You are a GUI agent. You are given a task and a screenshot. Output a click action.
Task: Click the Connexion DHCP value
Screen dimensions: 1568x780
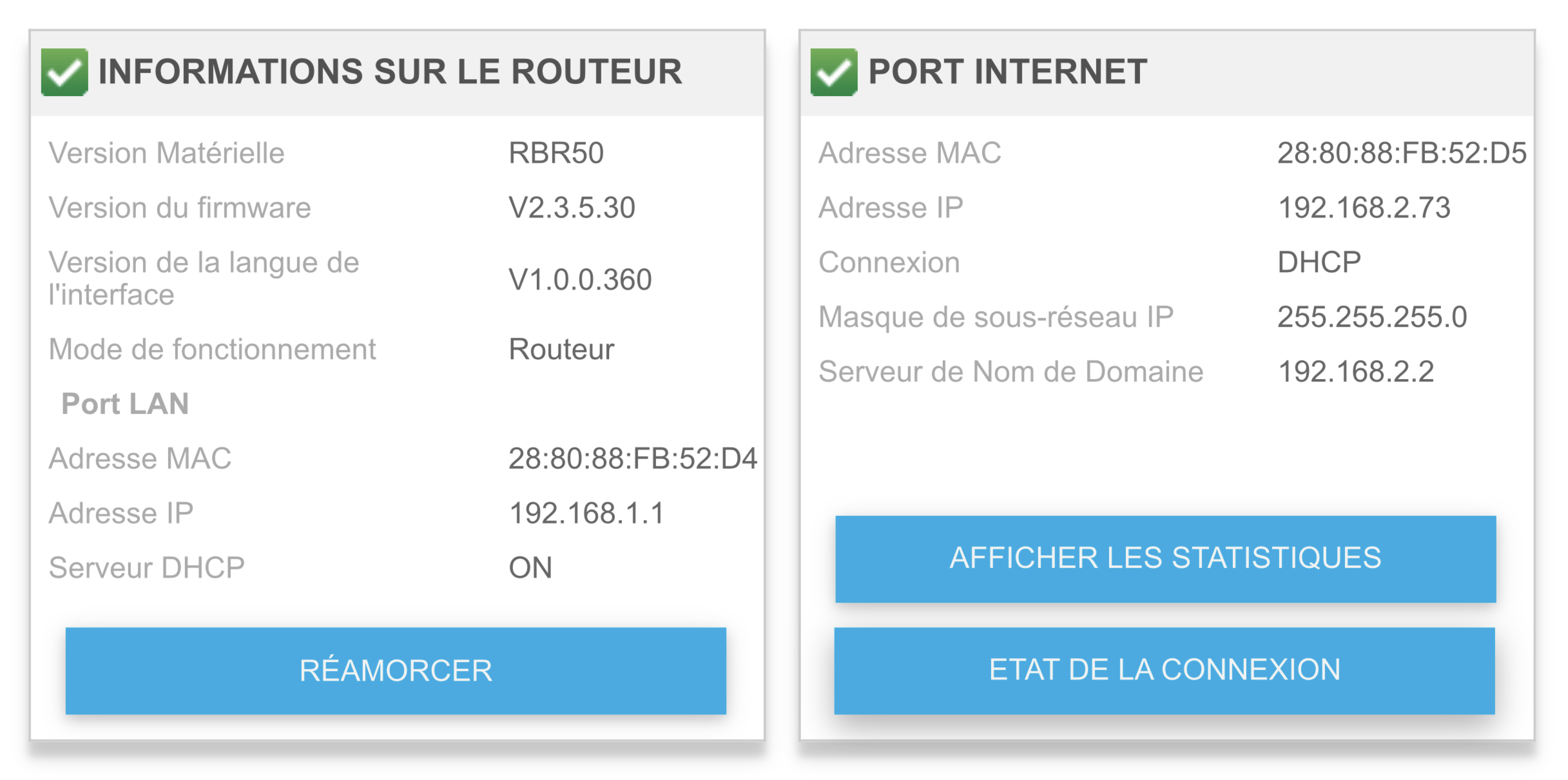(x=1319, y=262)
